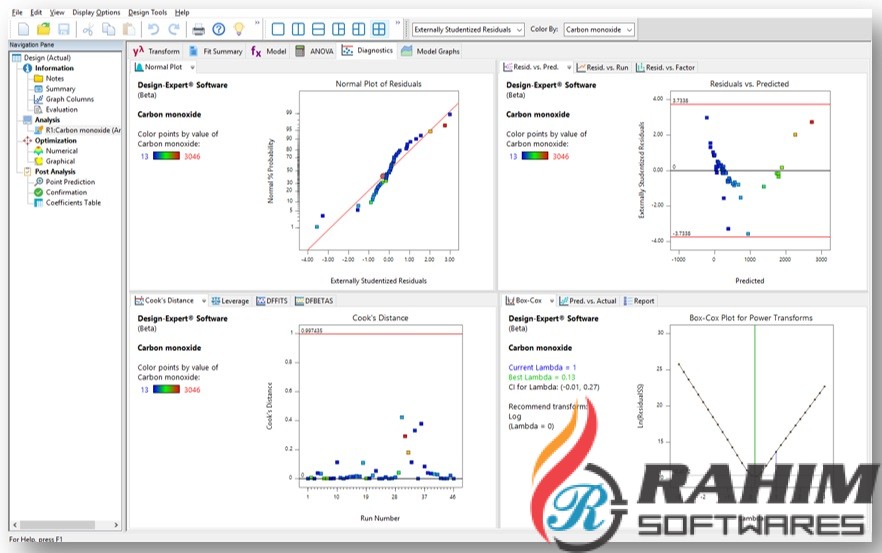This screenshot has width=882, height=553.
Task: Click the Undo arrow icon
Action: tap(153, 29)
